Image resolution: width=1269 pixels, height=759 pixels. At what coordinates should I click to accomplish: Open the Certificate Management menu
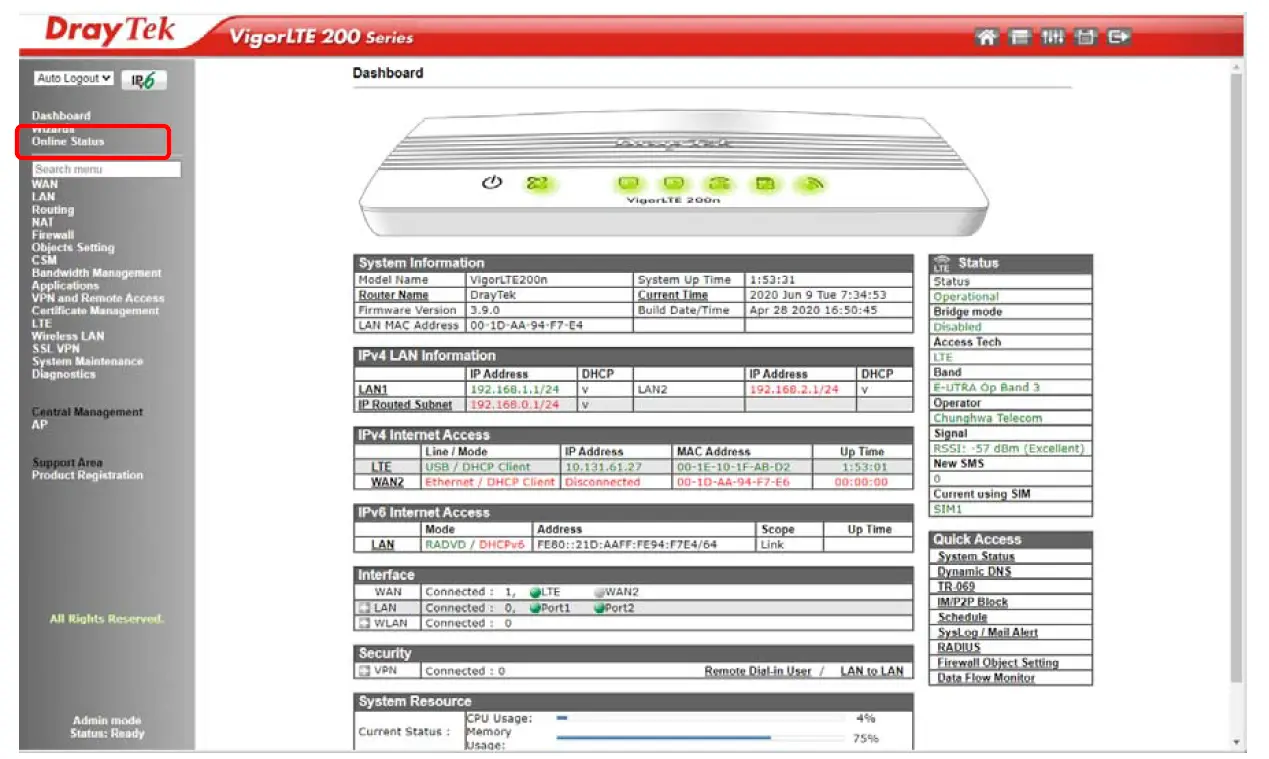(x=95, y=311)
